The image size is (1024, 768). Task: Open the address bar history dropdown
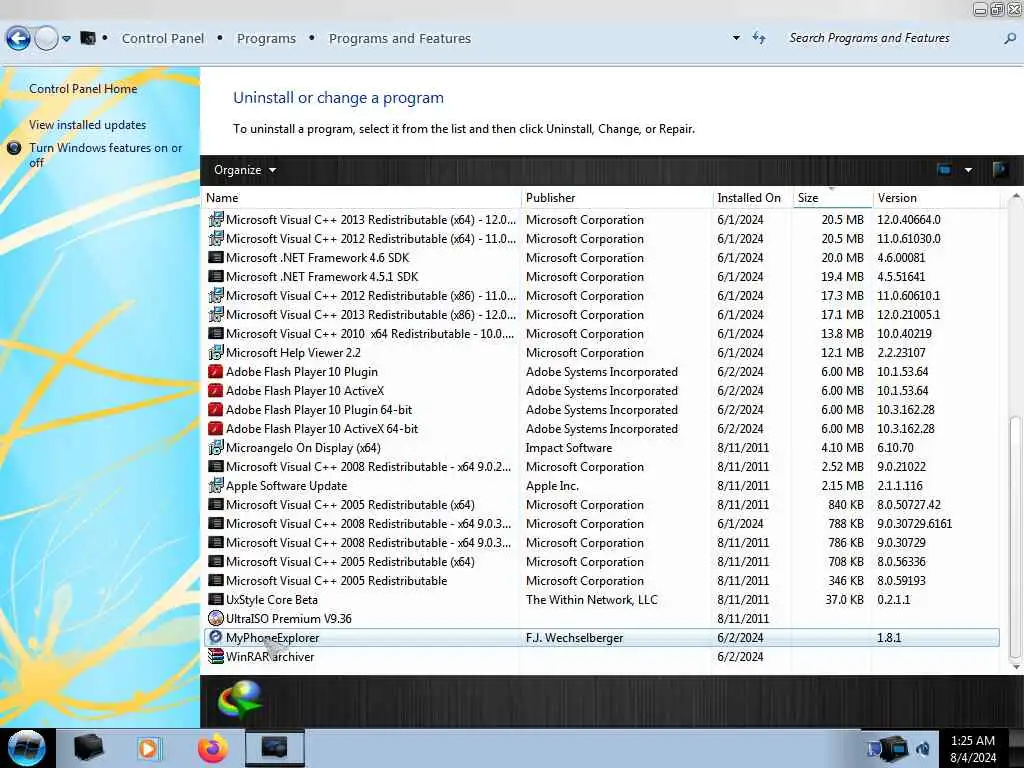pos(736,38)
